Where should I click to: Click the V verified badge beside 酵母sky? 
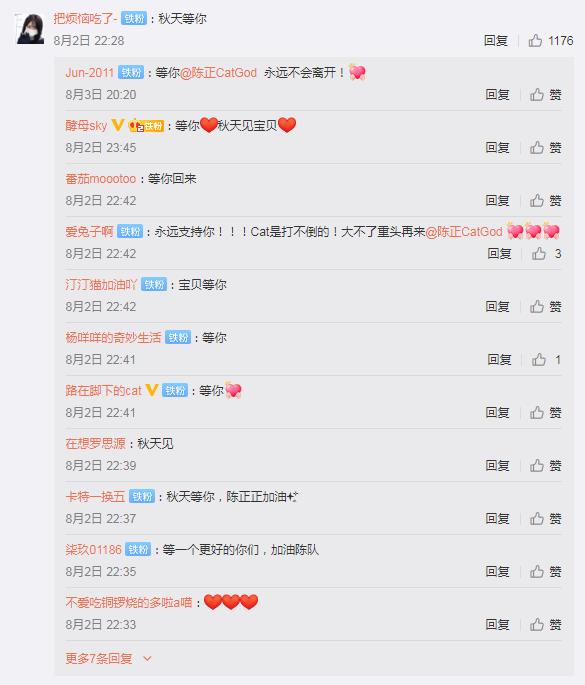pos(118,125)
